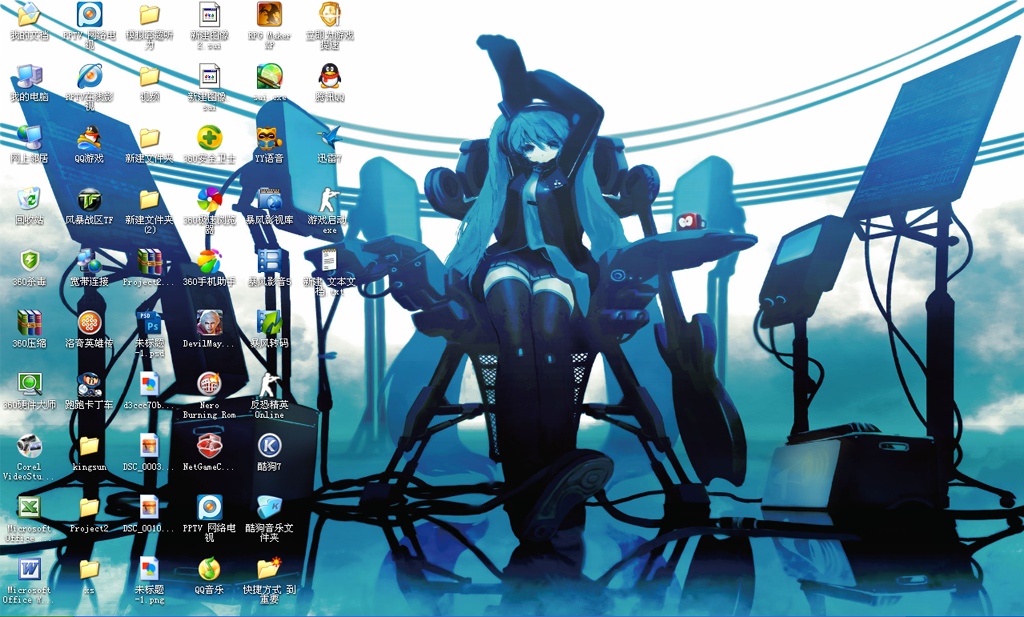Click the 新建 文本文档.txt file label
This screenshot has height=617, width=1024.
330,286
